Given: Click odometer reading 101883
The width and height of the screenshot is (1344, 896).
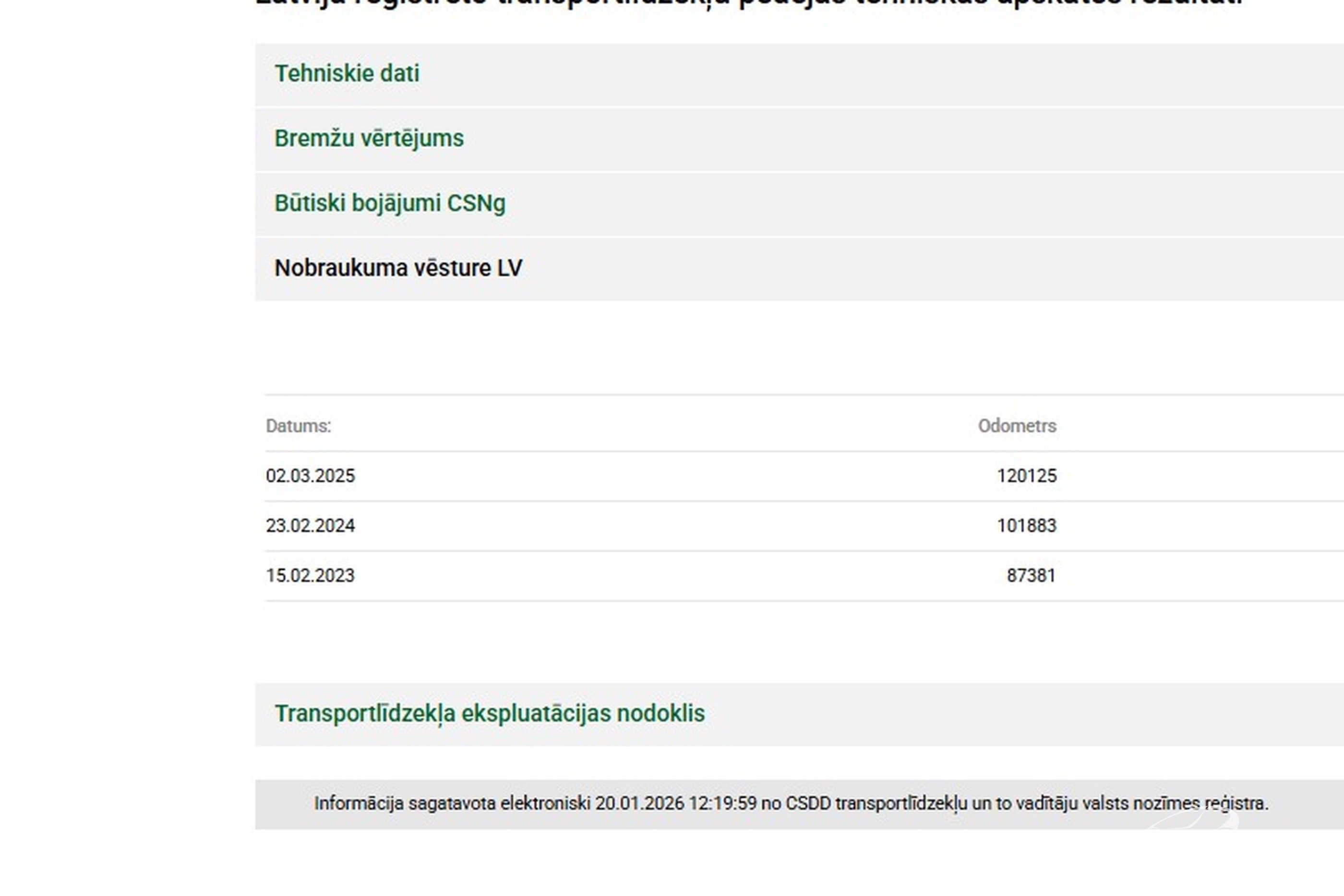Looking at the screenshot, I should pyautogui.click(x=1026, y=526).
